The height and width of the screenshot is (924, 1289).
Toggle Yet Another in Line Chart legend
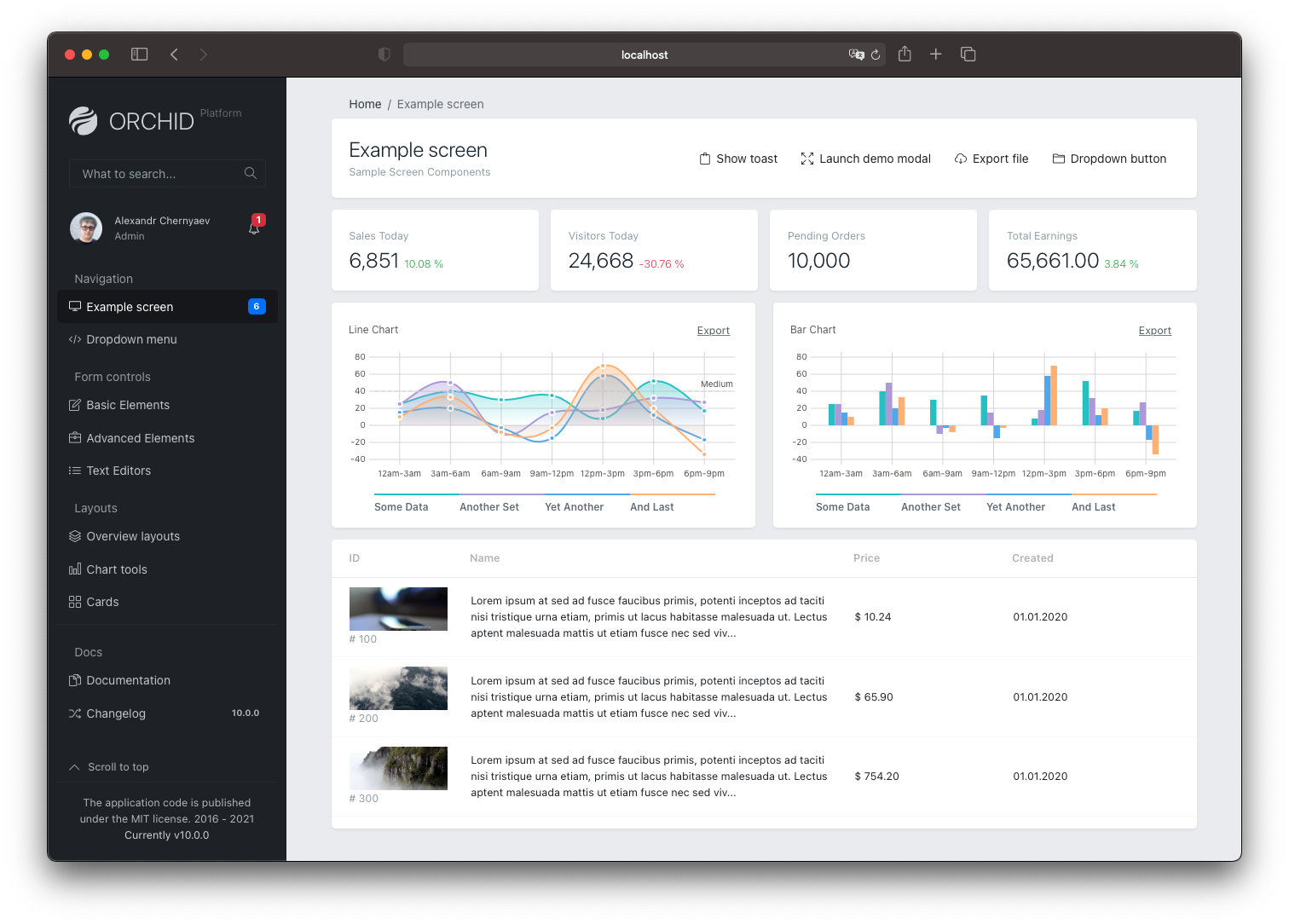[587, 505]
